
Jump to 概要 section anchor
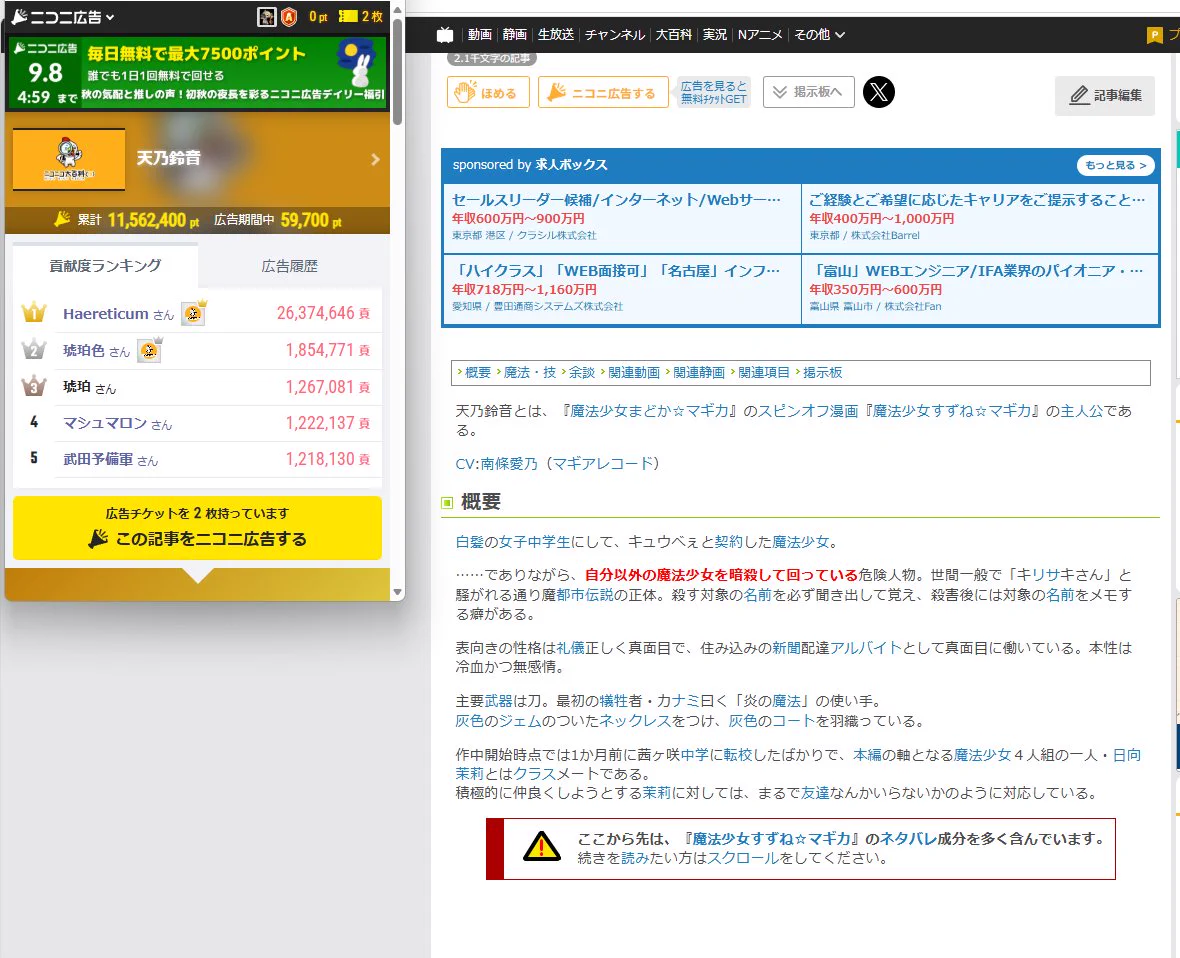478,373
